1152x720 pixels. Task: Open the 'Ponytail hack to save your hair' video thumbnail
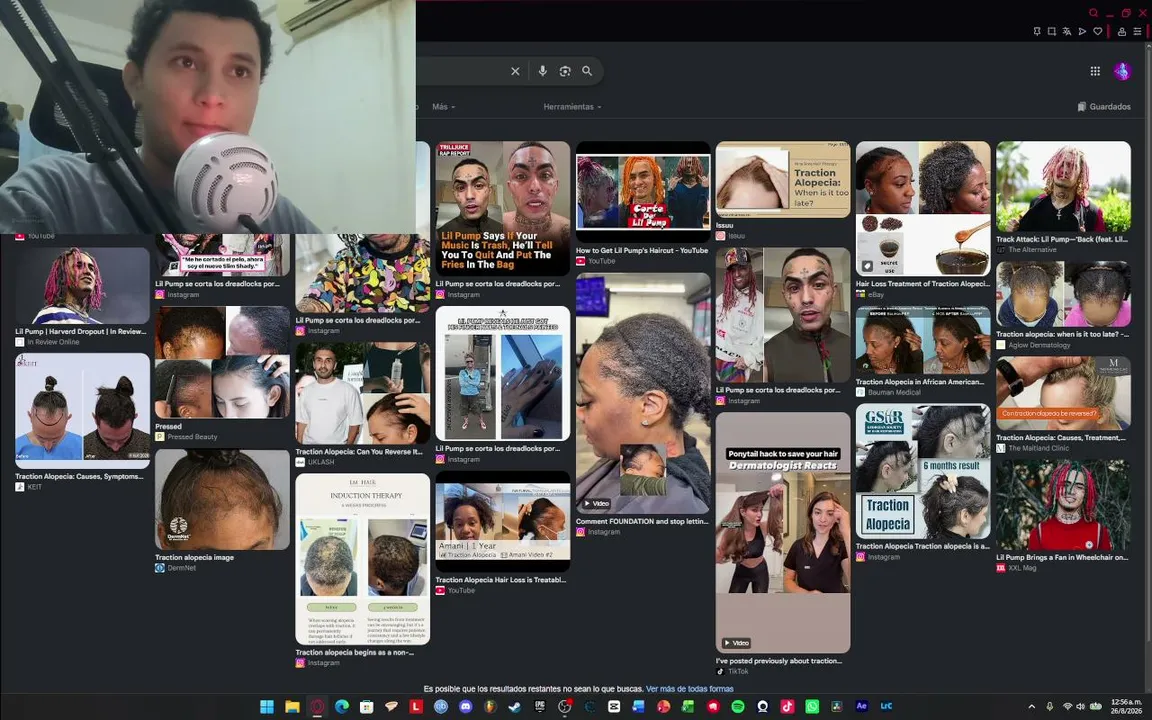(782, 533)
